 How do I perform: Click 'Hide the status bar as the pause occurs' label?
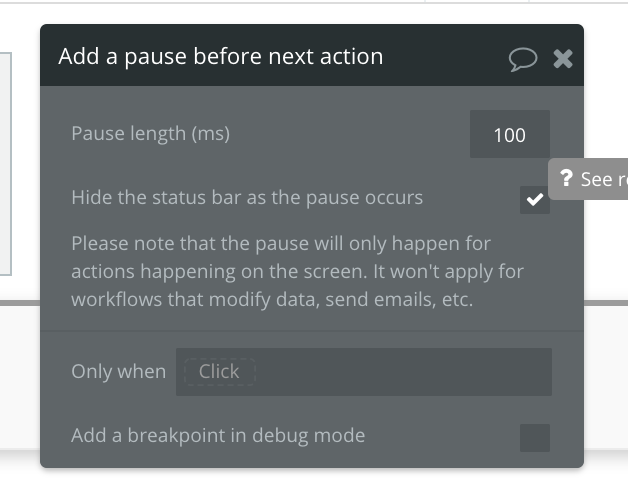click(247, 197)
